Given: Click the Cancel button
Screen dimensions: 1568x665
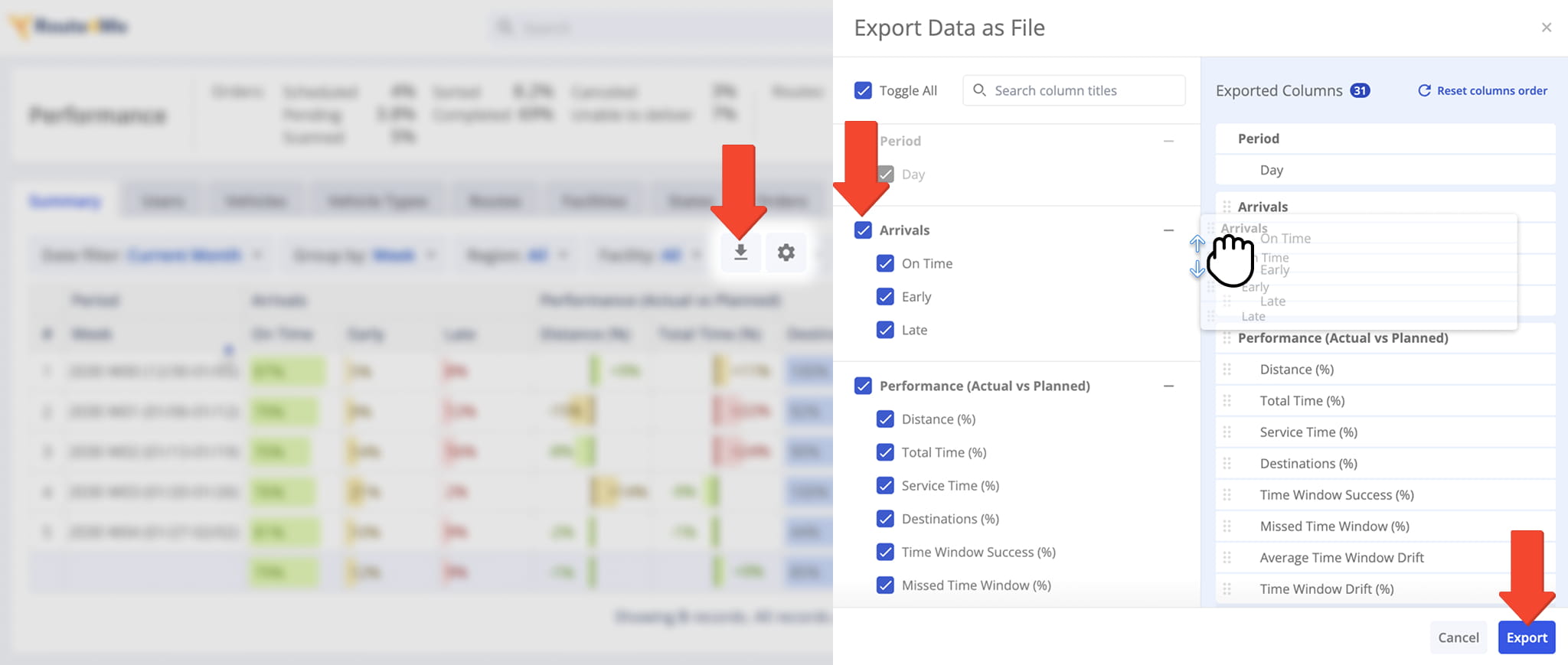Looking at the screenshot, I should [1459, 637].
